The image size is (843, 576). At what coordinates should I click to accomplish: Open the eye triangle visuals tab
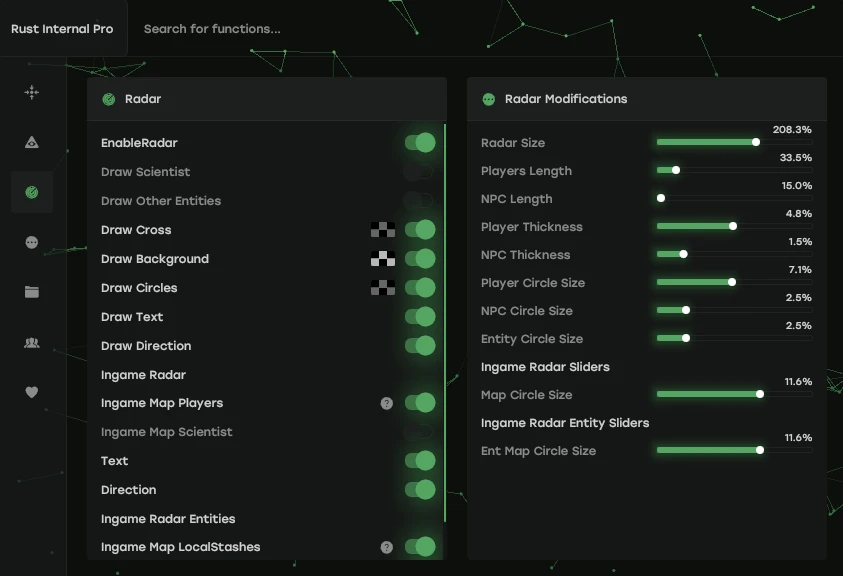click(x=32, y=142)
